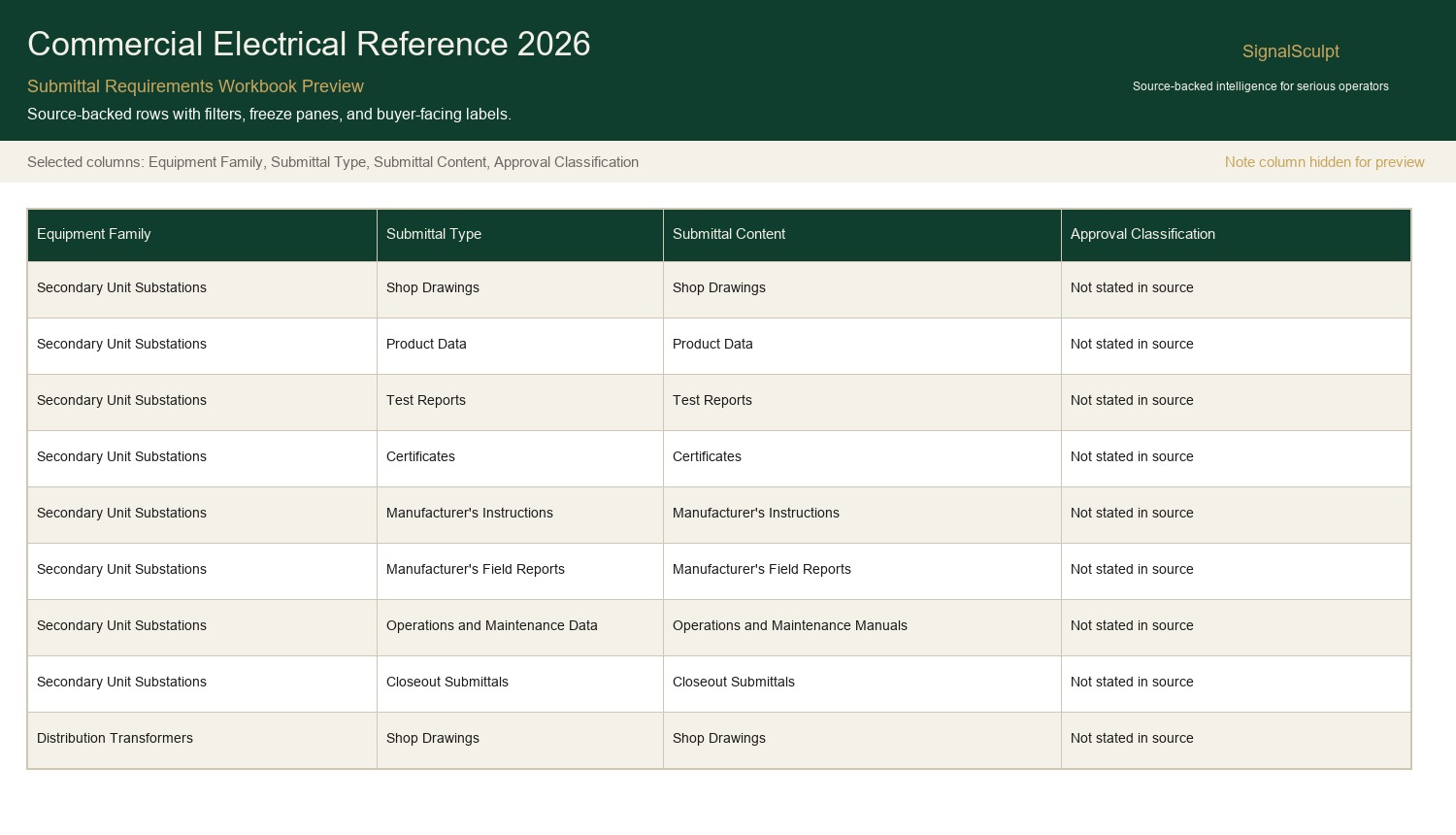This screenshot has width=1456, height=835.
Task: Select 'Not stated in source' in the Certificates row
Action: (1236, 458)
